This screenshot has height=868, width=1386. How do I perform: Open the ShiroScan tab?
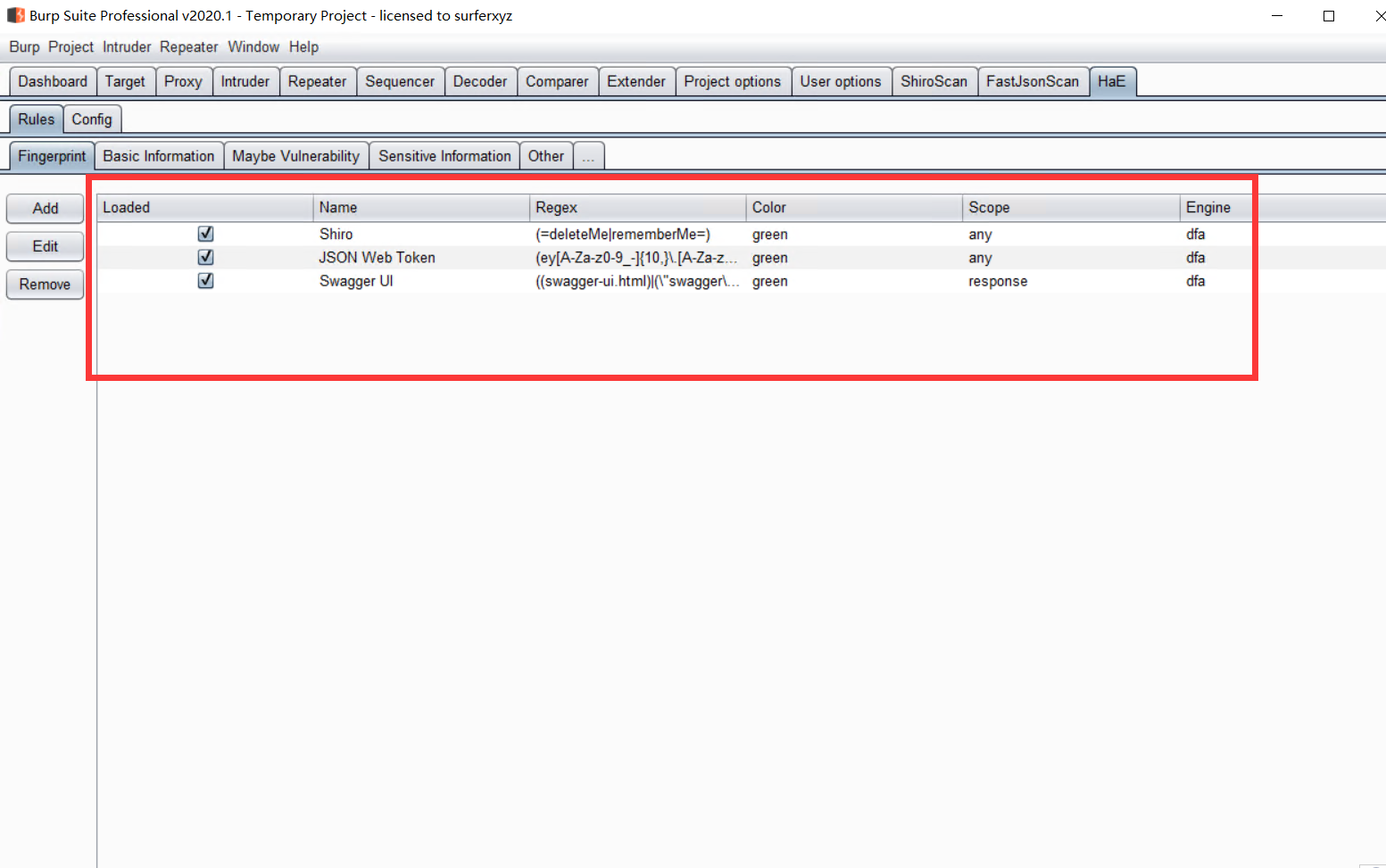pos(934,81)
